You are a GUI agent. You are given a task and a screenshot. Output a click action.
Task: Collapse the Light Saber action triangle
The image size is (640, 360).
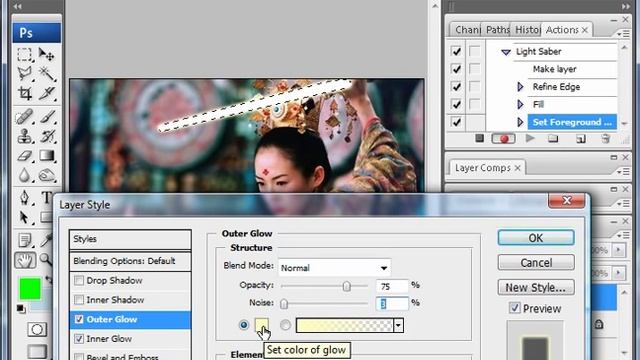pyautogui.click(x=506, y=52)
